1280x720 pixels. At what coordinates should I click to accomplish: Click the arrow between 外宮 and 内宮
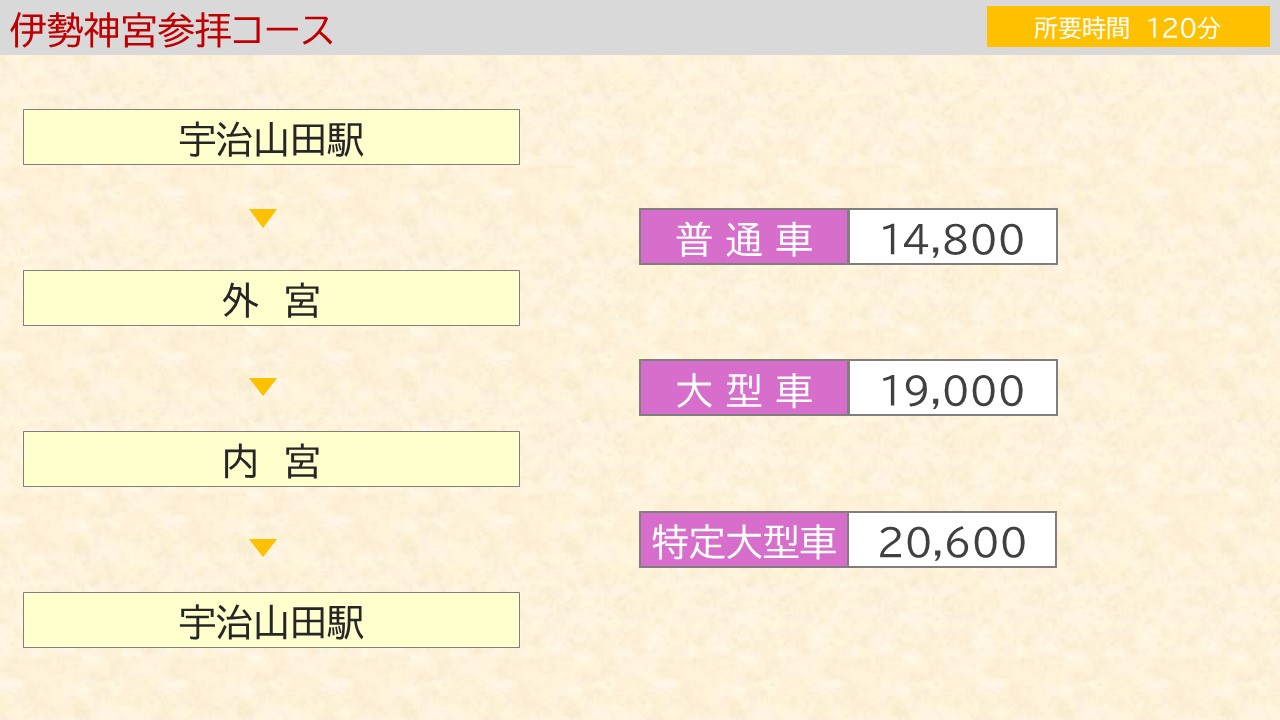pos(263,386)
